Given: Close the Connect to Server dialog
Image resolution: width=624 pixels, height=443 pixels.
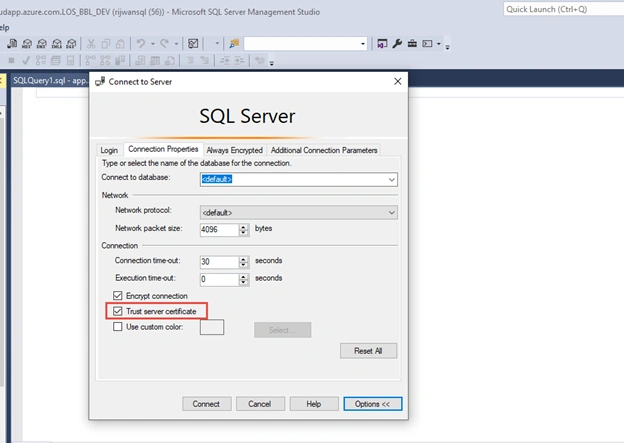Looking at the screenshot, I should [398, 81].
